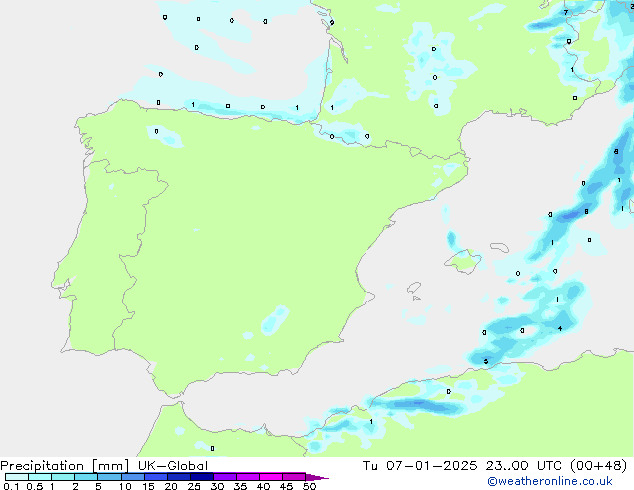The image size is (634, 490).
Task: Click the map value '7' over France
Action: 566,13
